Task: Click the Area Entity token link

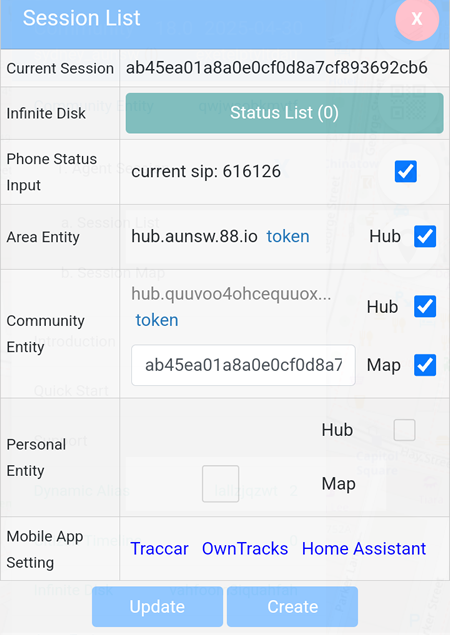Action: [288, 236]
